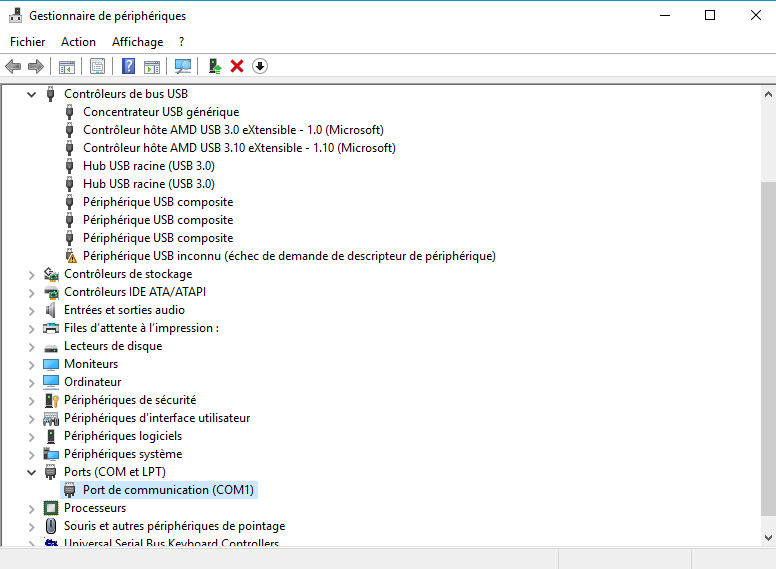
Task: Click the Contrôleurs de bus USB category icon
Action: point(50,94)
